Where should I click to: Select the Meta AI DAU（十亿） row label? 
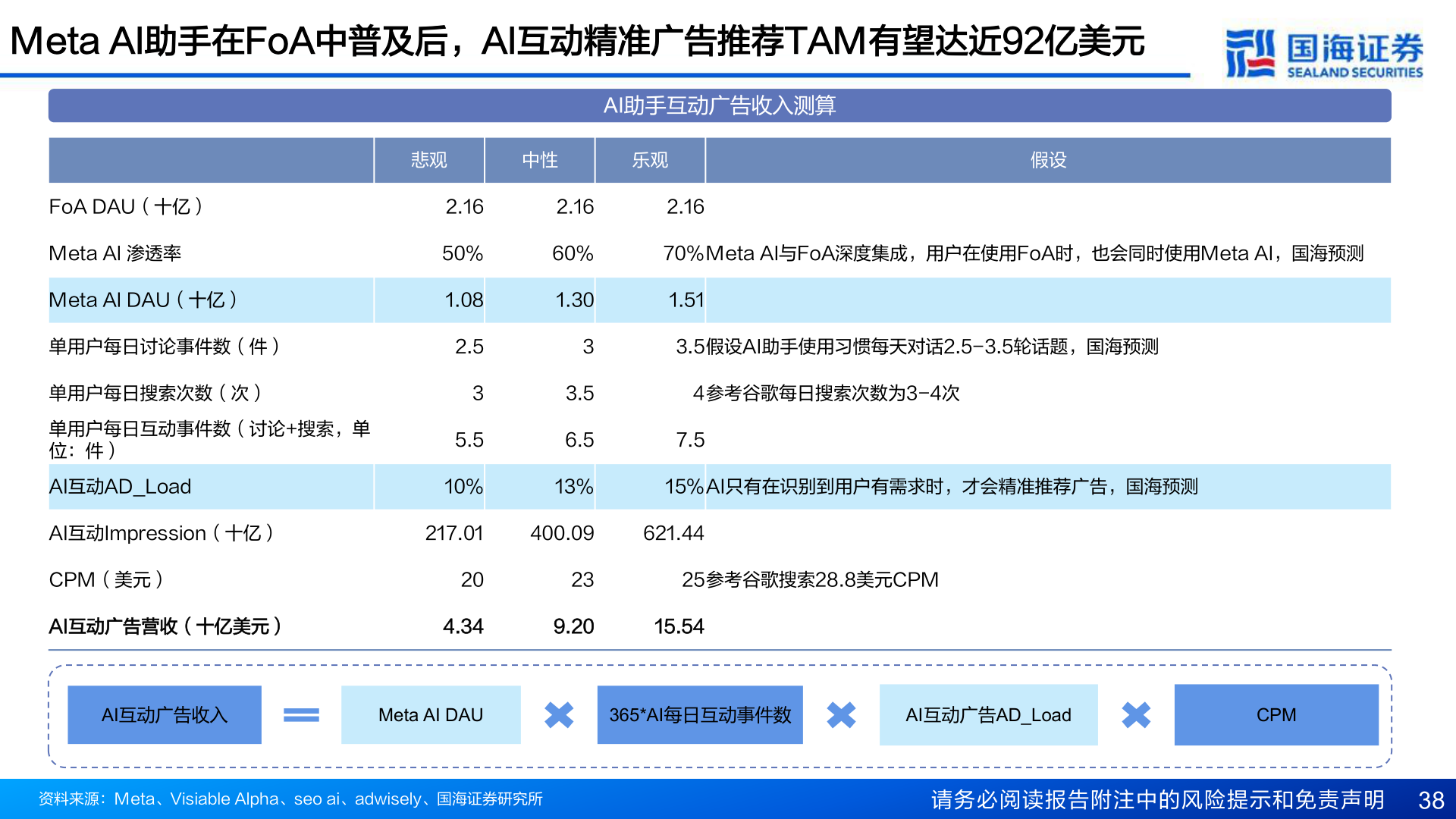pyautogui.click(x=144, y=300)
